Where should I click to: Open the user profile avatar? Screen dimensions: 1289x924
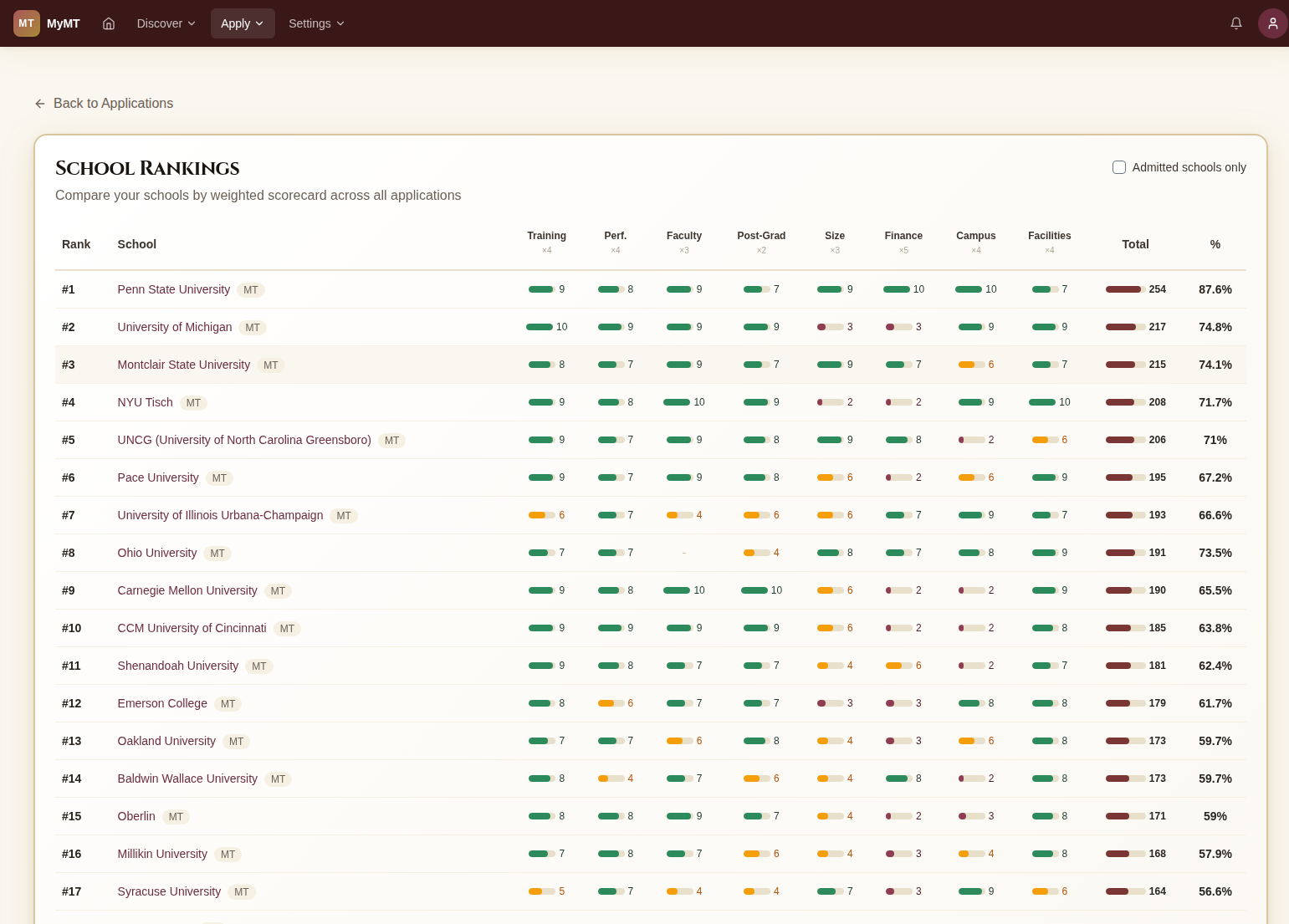pyautogui.click(x=1271, y=23)
